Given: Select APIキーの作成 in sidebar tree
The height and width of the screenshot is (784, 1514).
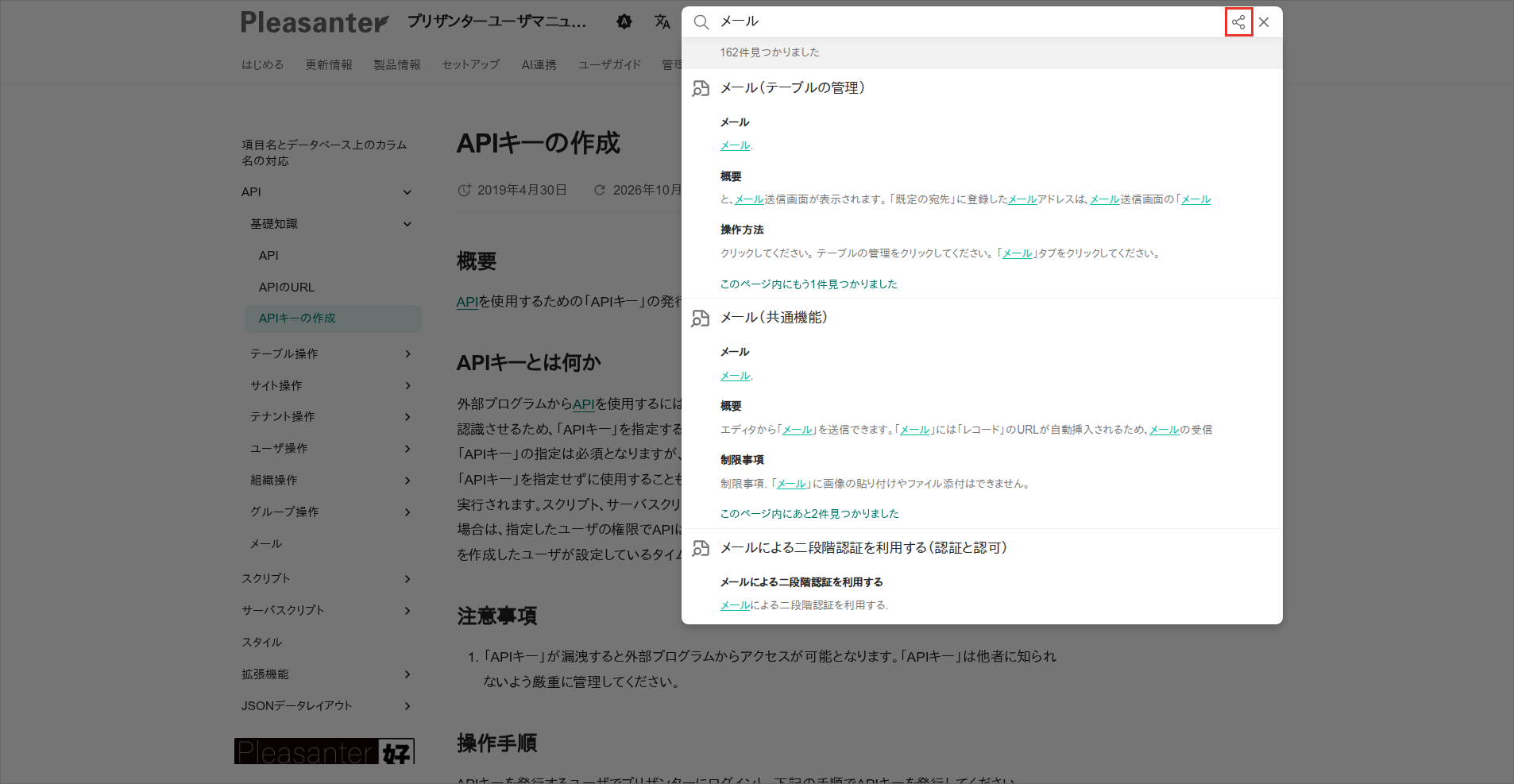Looking at the screenshot, I should tap(333, 319).
